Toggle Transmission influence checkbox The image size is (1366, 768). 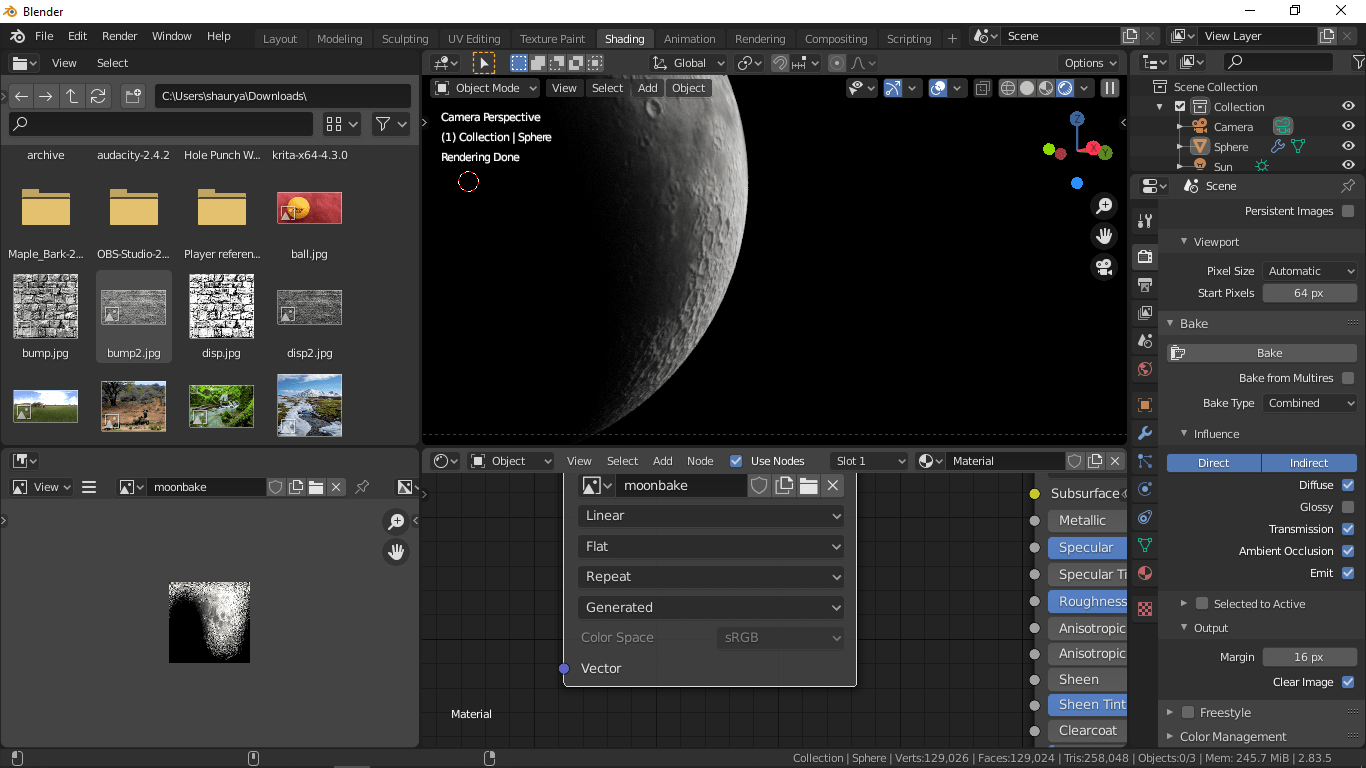(x=1348, y=529)
